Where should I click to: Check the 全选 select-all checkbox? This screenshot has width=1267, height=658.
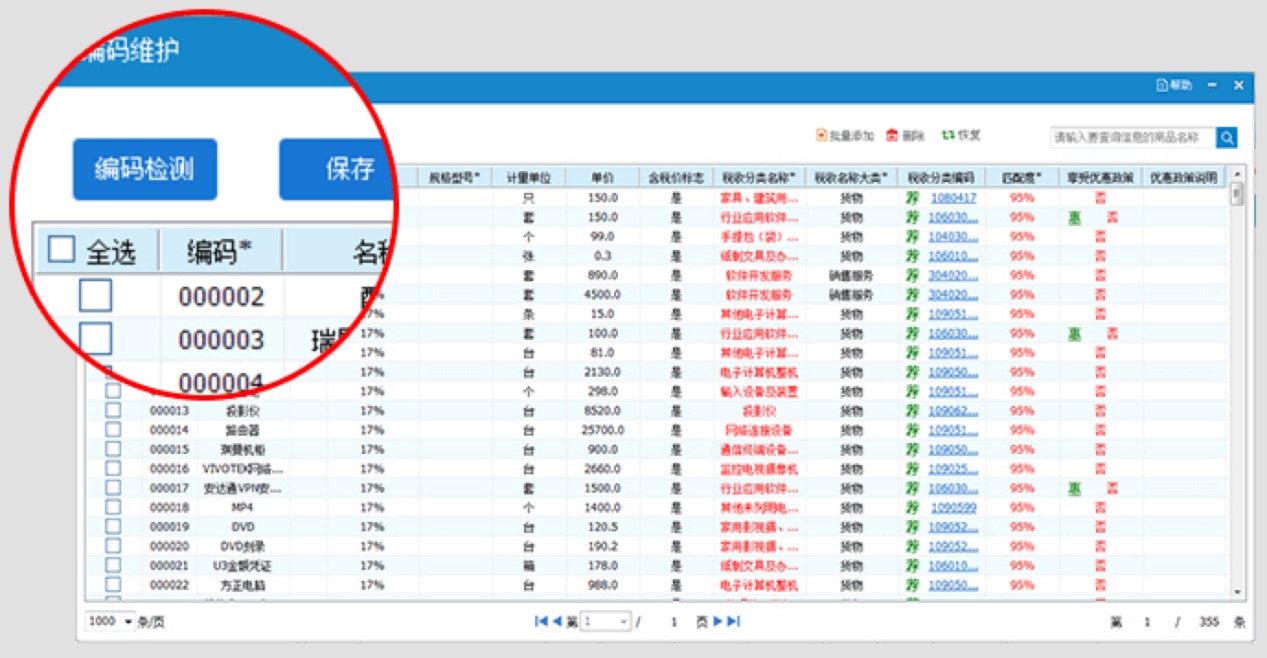(62, 250)
